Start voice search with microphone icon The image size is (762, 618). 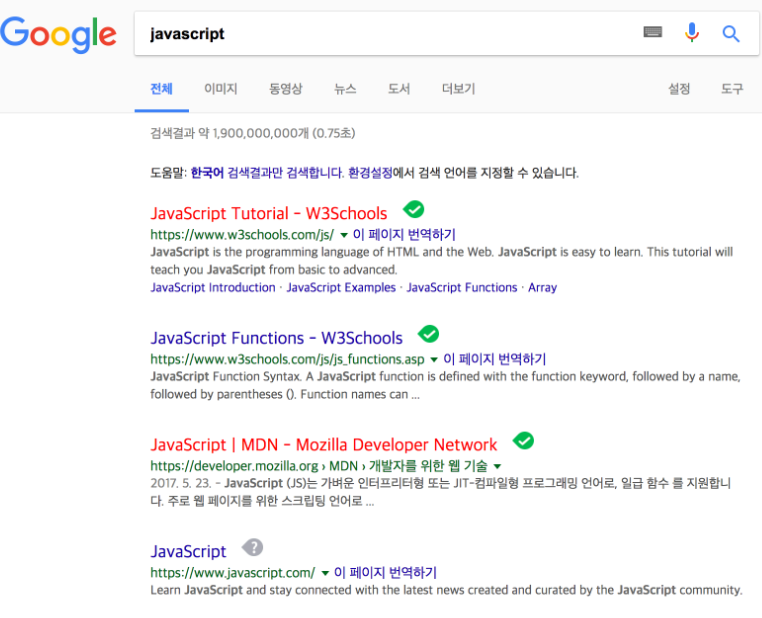click(x=692, y=33)
